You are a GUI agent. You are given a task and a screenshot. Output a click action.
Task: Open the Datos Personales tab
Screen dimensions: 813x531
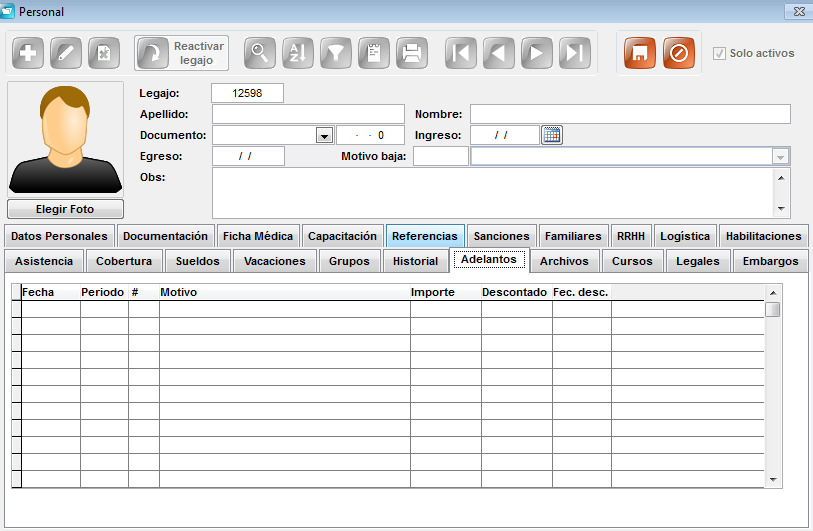point(59,236)
